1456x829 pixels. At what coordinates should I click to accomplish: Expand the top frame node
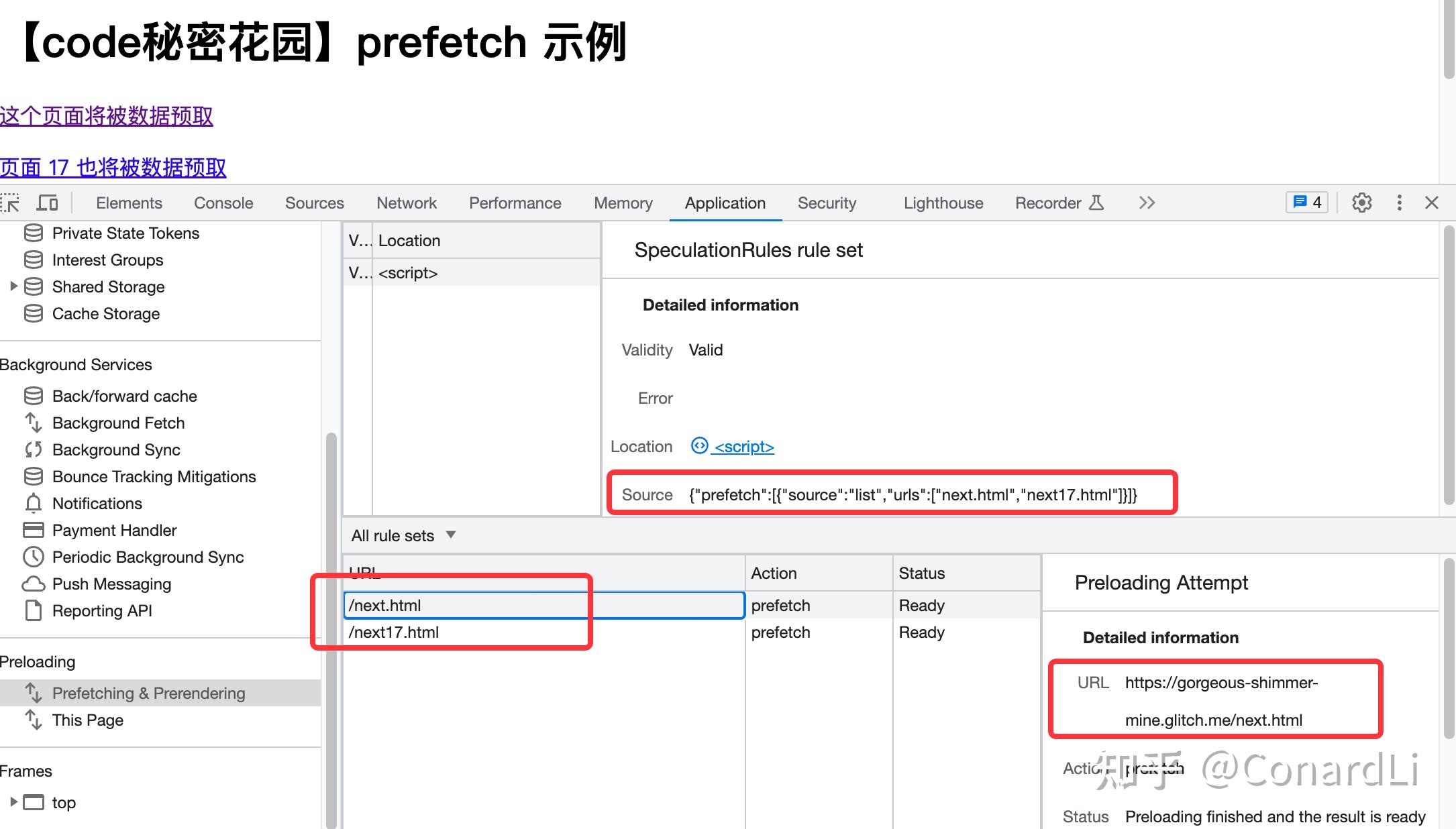[x=13, y=802]
